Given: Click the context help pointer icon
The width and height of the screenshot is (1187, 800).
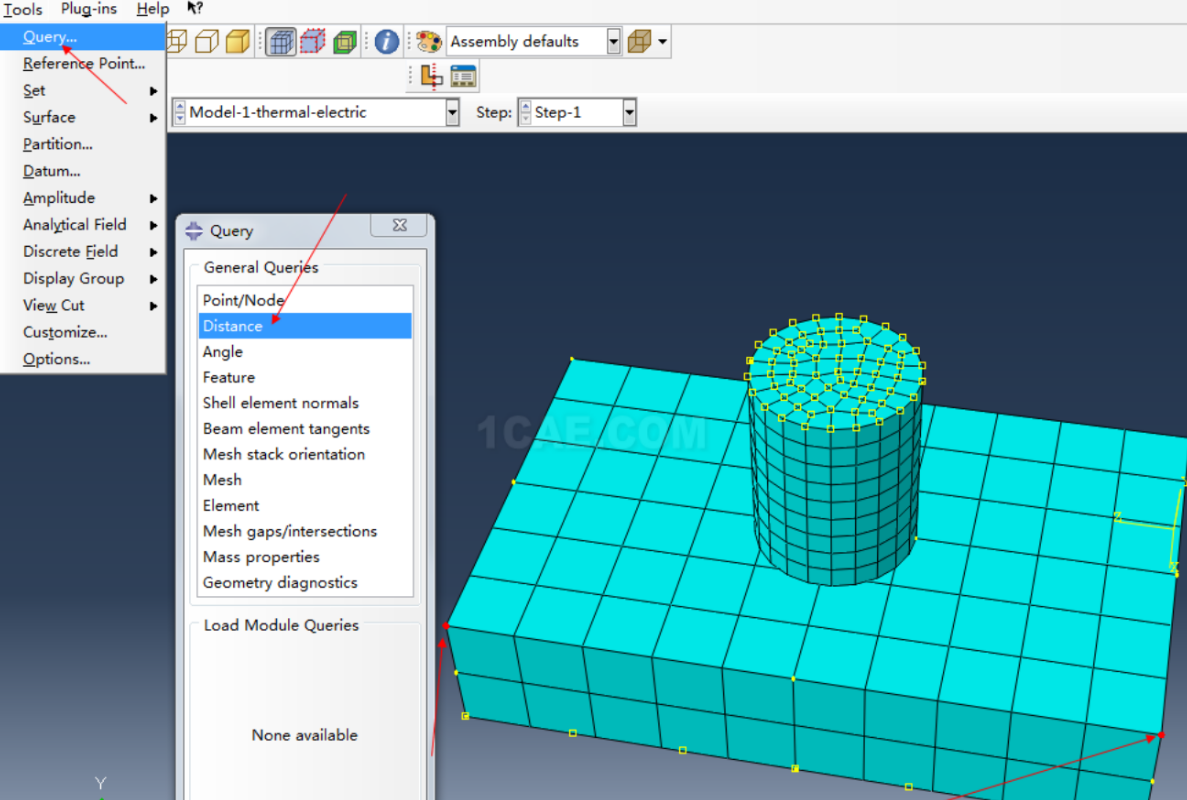Looking at the screenshot, I should (x=195, y=8).
